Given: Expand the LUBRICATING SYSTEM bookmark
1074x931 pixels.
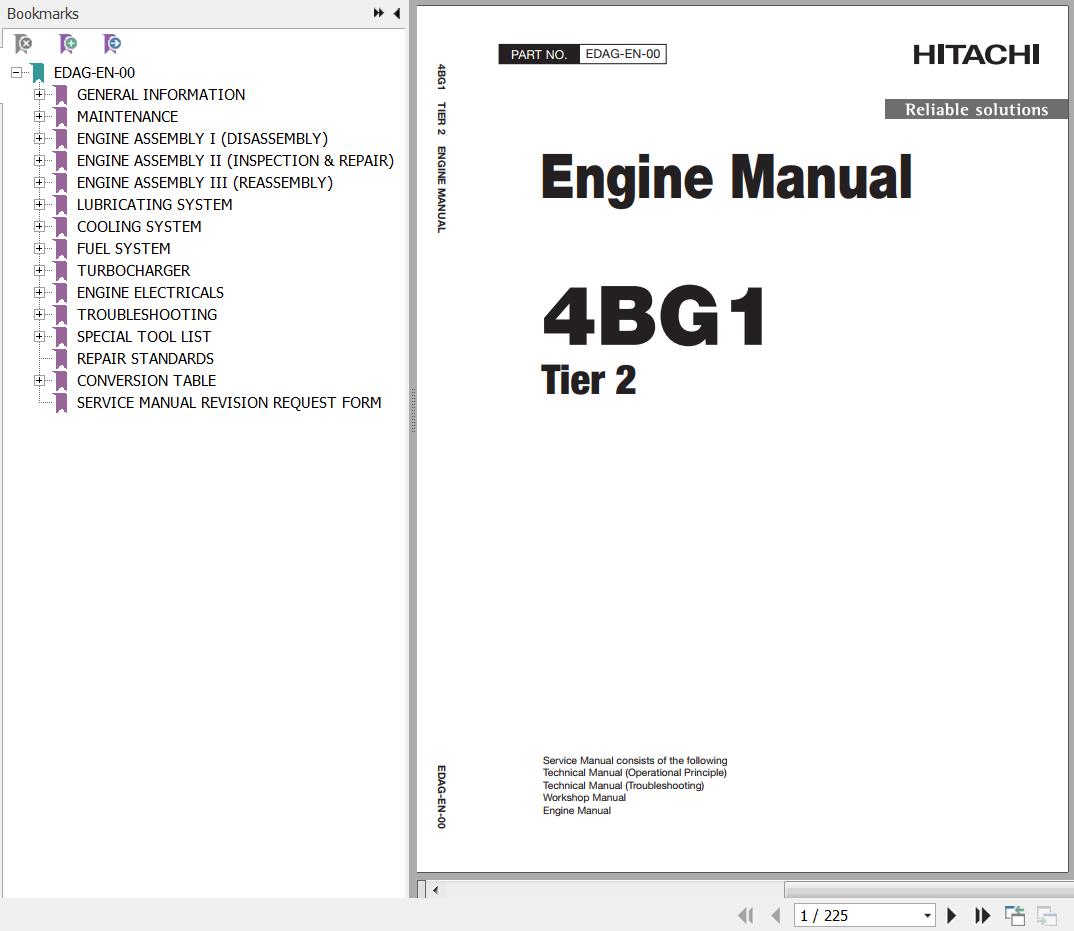Looking at the screenshot, I should click(x=39, y=204).
